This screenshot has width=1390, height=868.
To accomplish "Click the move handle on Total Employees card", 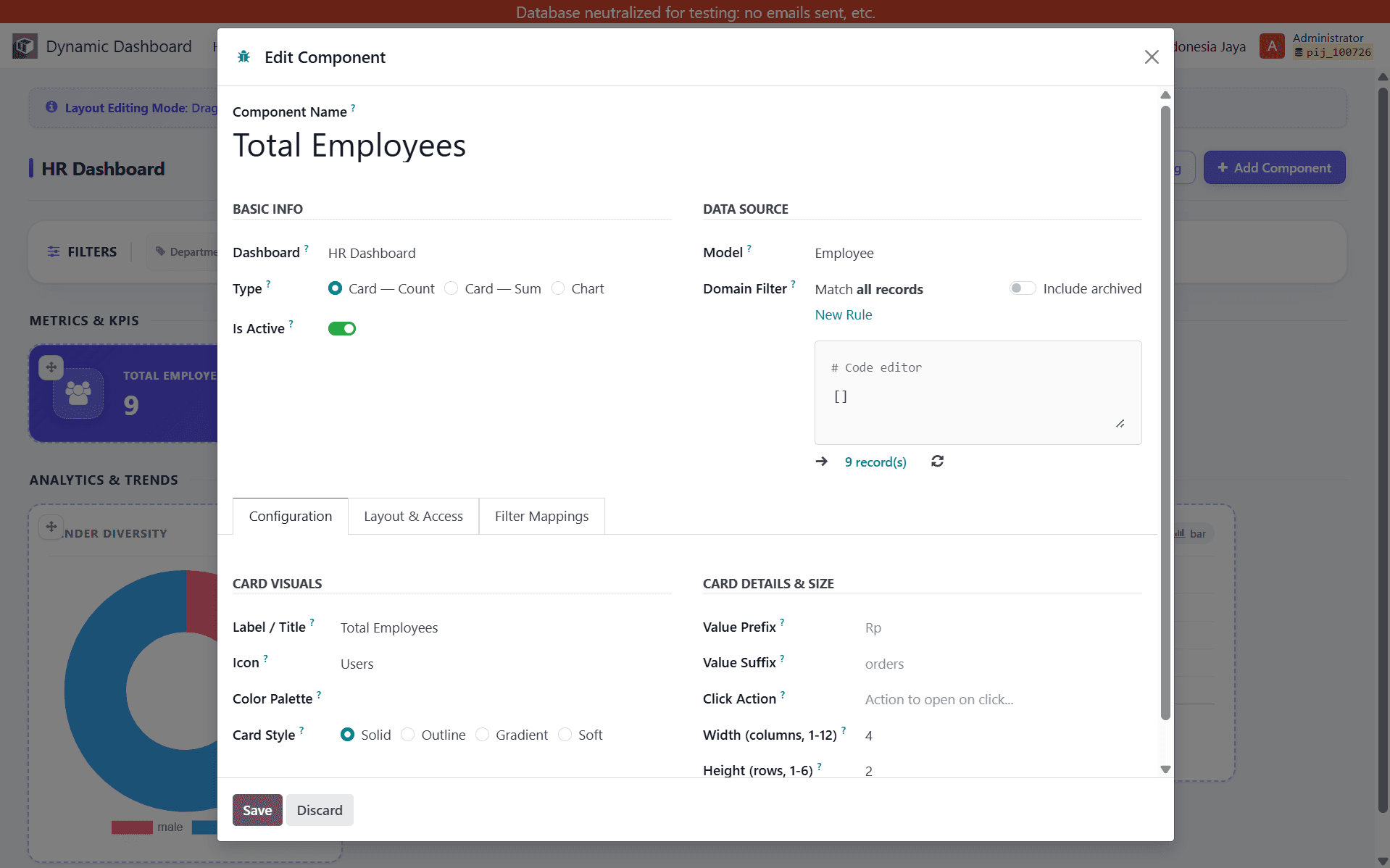I will 51,367.
